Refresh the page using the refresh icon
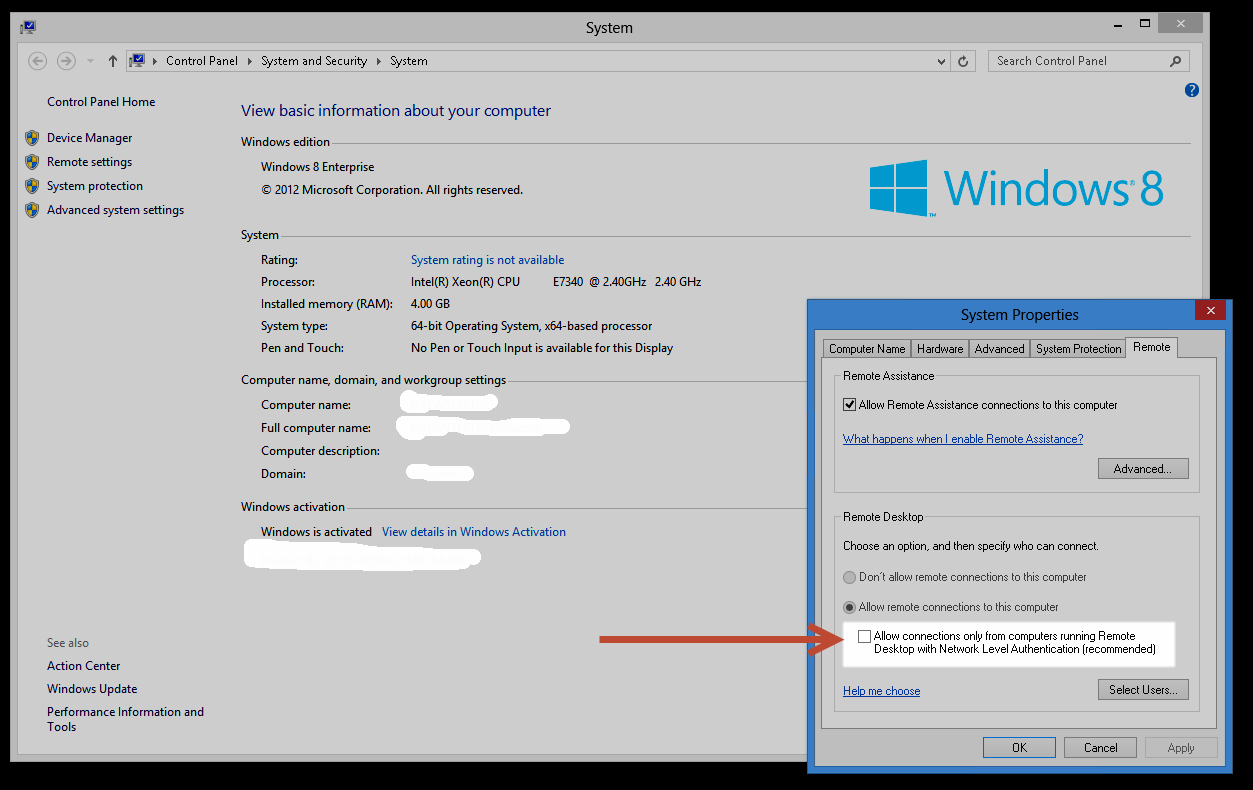 point(962,61)
